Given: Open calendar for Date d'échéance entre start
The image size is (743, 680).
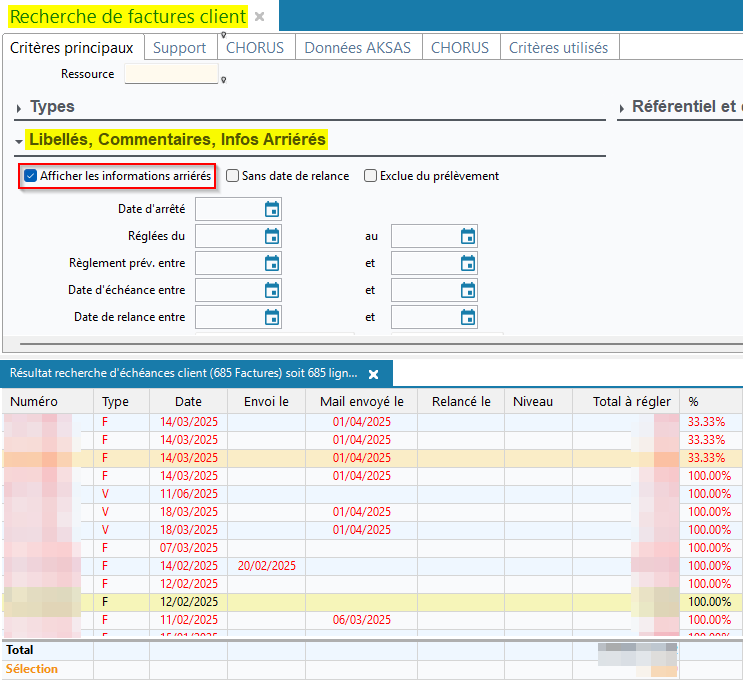Looking at the screenshot, I should click(x=272, y=290).
